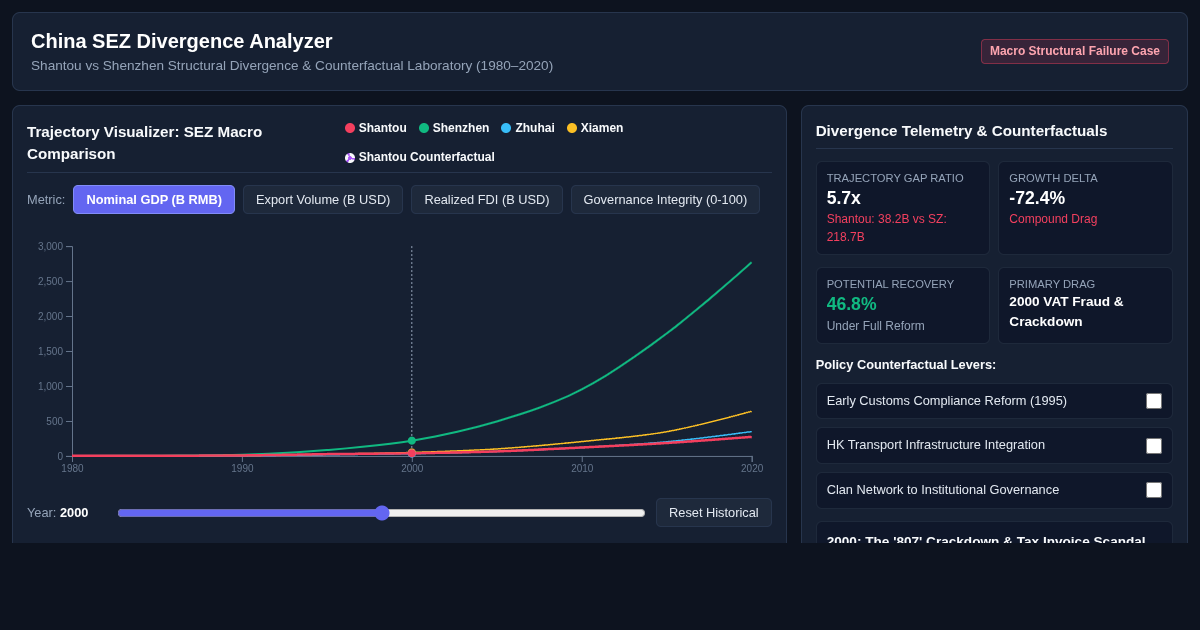
Task: Click the Zhuhai blue legend dot
Action: pos(506,128)
